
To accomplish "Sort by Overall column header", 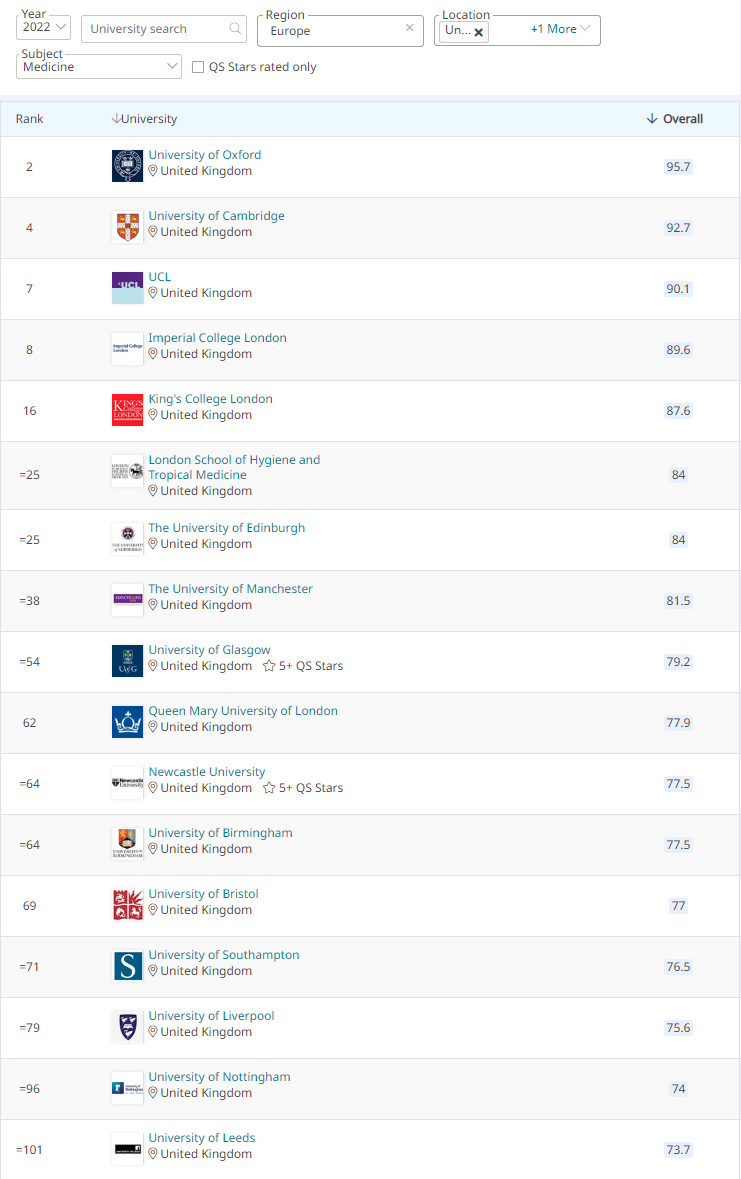I will [675, 119].
